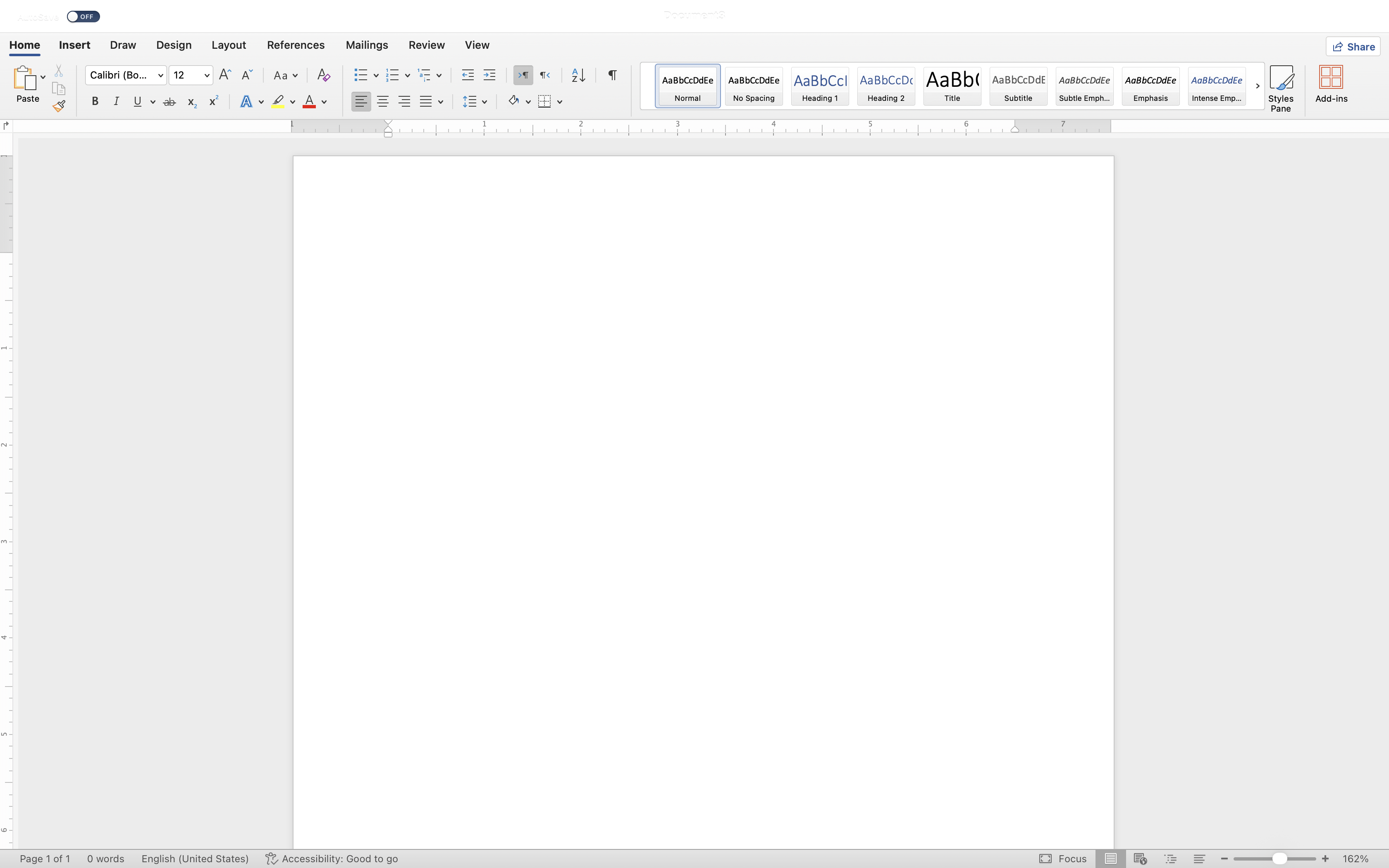Click the Sort A-Z icon
This screenshot has width=1389, height=868.
click(x=578, y=75)
